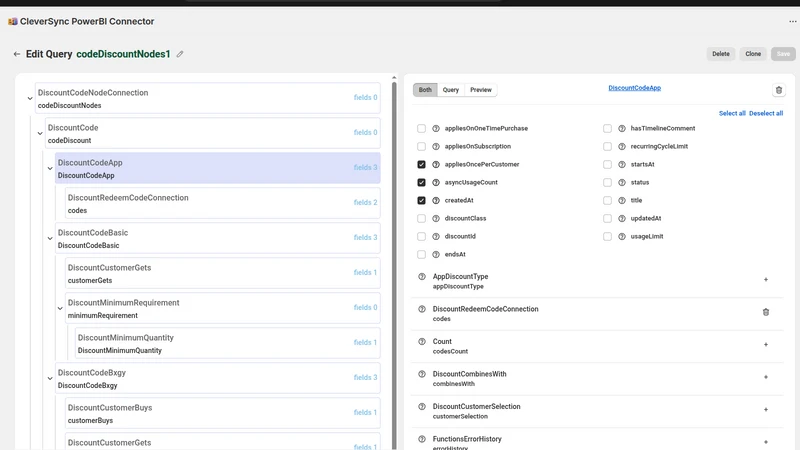Click Select all fields link
This screenshot has height=450, width=800.
pos(732,113)
